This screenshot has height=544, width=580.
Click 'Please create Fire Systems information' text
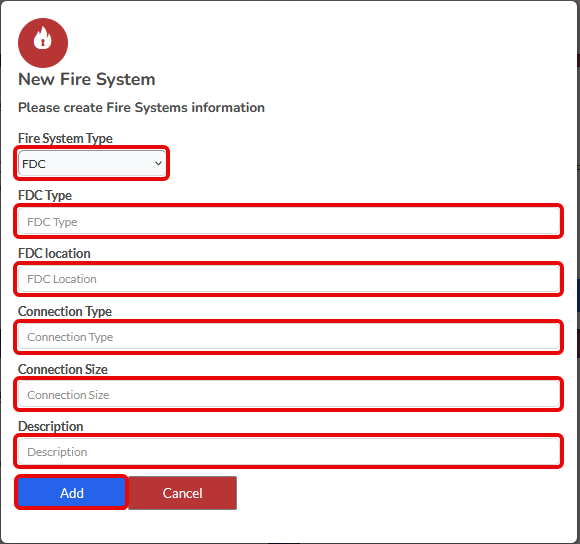[141, 108]
